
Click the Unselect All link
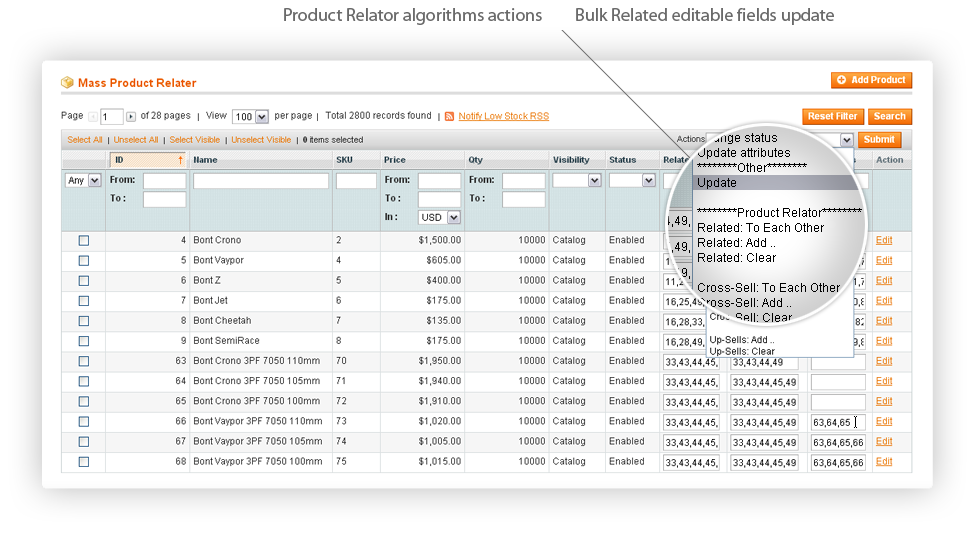tap(136, 140)
